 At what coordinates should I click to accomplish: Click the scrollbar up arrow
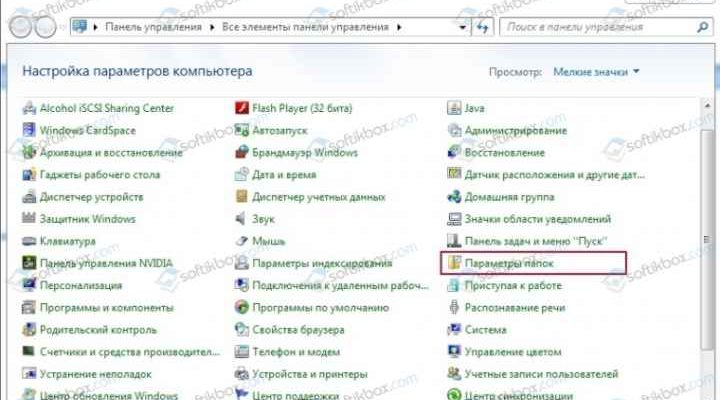[x=707, y=106]
